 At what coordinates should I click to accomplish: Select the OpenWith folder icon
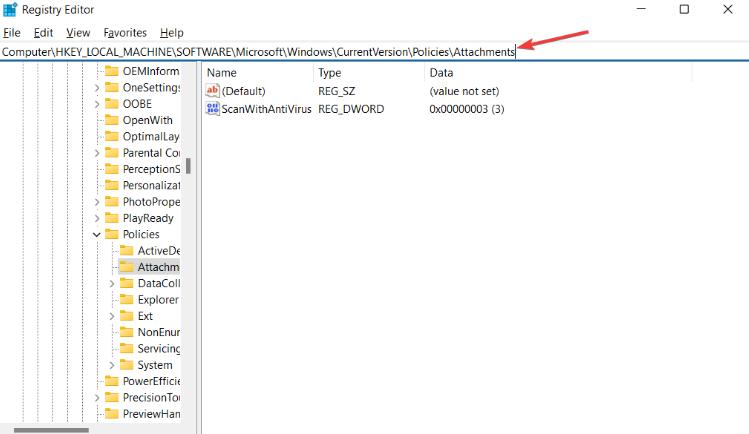tap(112, 120)
